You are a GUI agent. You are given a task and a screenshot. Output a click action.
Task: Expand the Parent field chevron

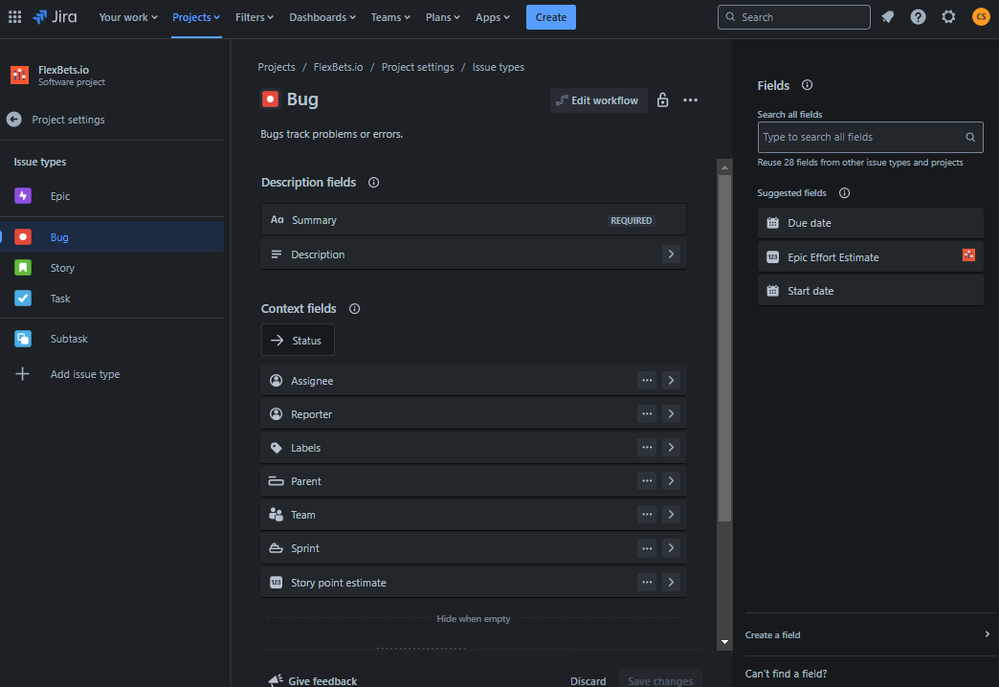671,481
